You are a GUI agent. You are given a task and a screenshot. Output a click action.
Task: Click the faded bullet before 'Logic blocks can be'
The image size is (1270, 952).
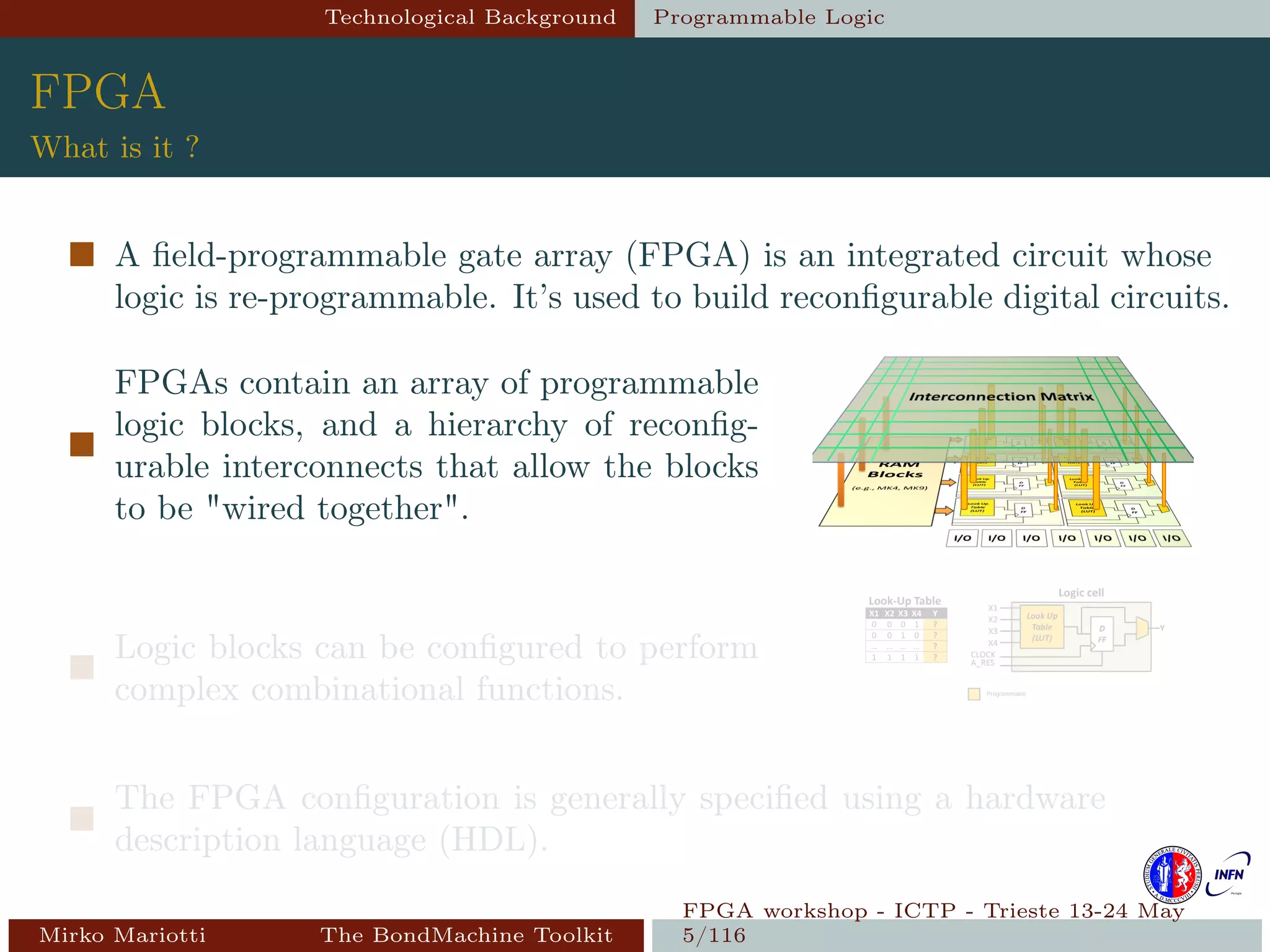(x=82, y=668)
